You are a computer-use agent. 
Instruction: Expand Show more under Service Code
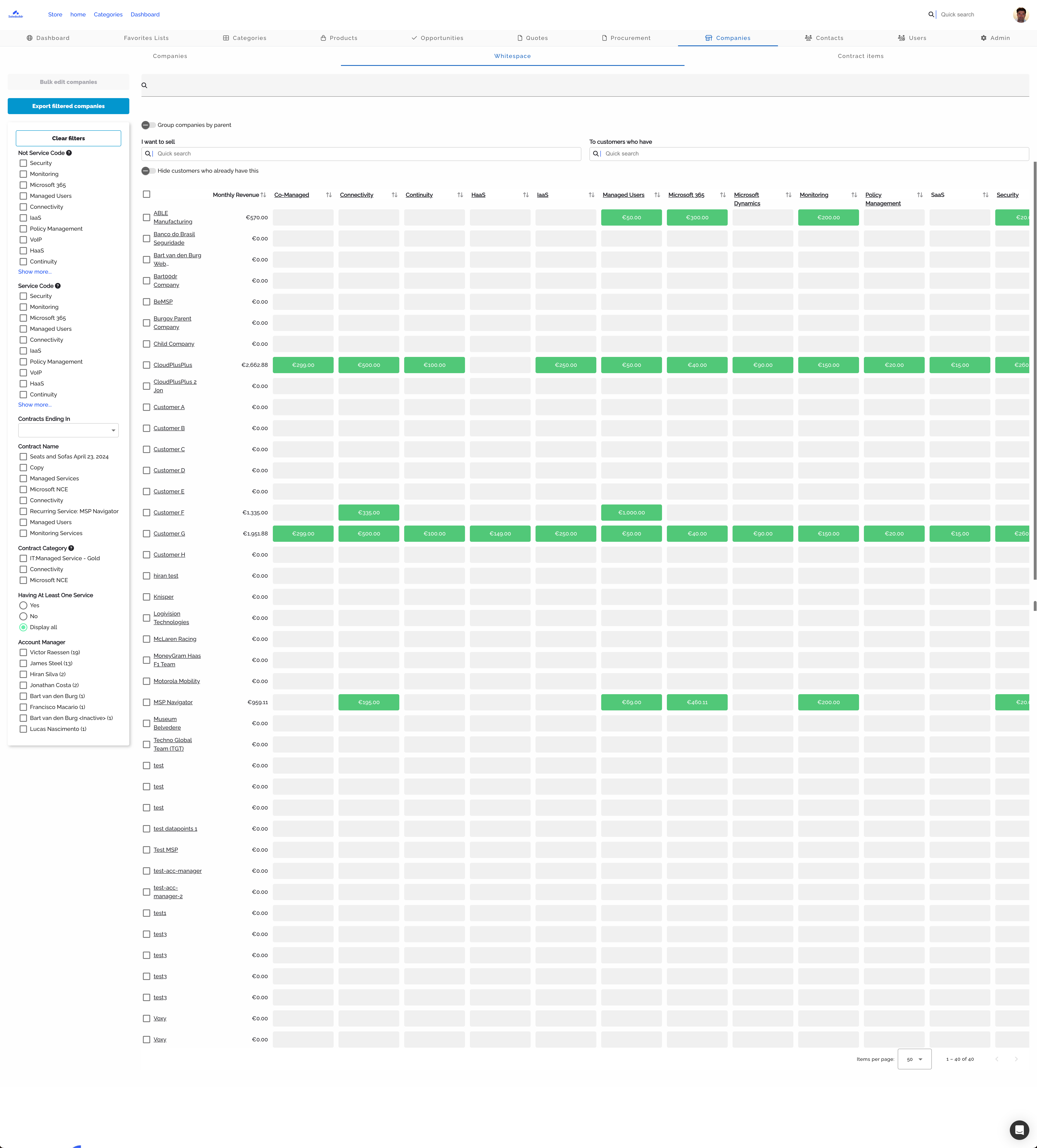coord(35,405)
